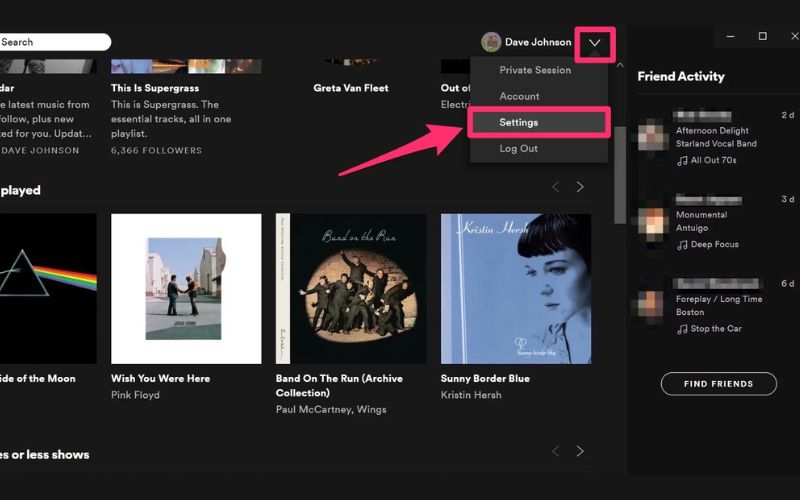The image size is (800, 500).
Task: Click the 6,366 FOLLOWERS text
Action: 156,151
